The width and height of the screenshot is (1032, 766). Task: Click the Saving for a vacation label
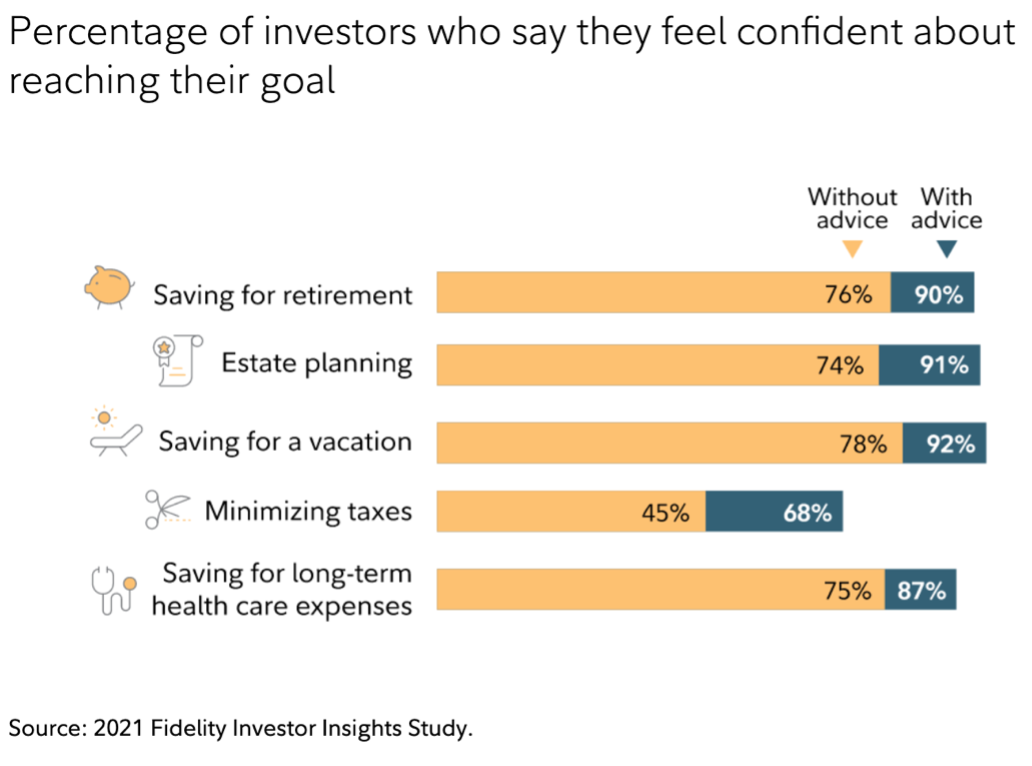[284, 441]
